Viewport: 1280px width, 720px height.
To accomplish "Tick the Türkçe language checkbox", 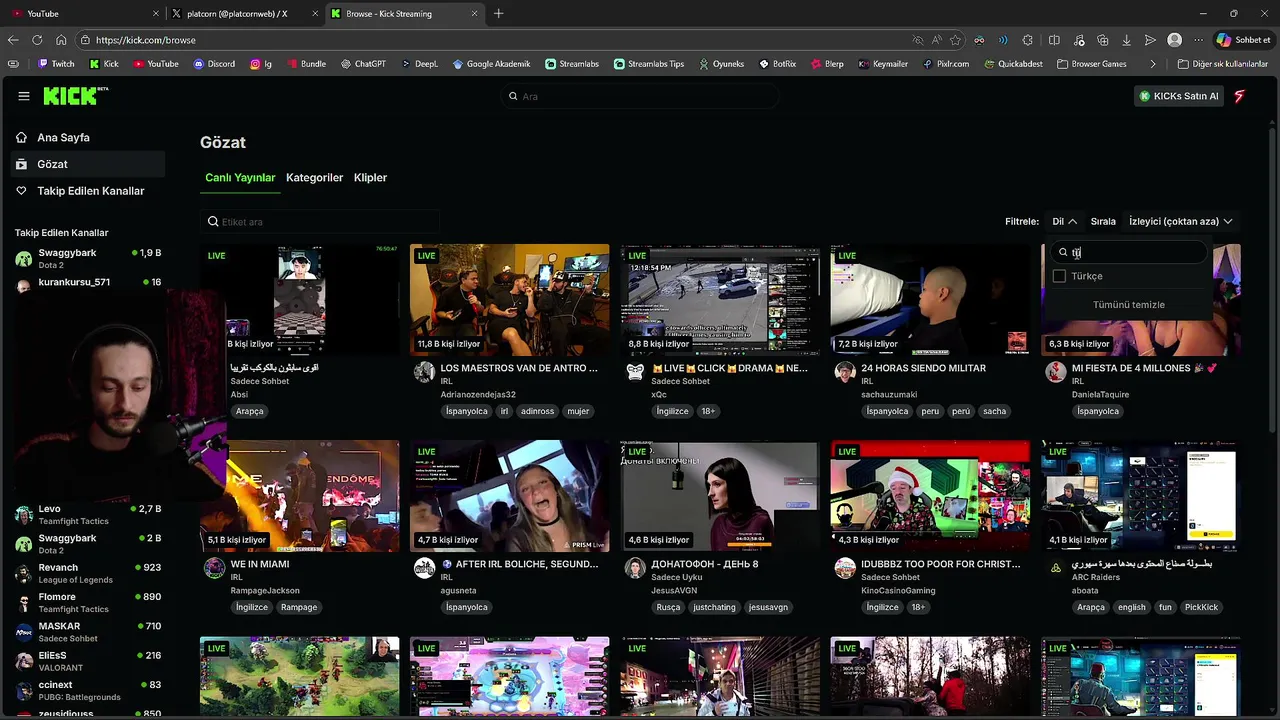I will 1059,276.
